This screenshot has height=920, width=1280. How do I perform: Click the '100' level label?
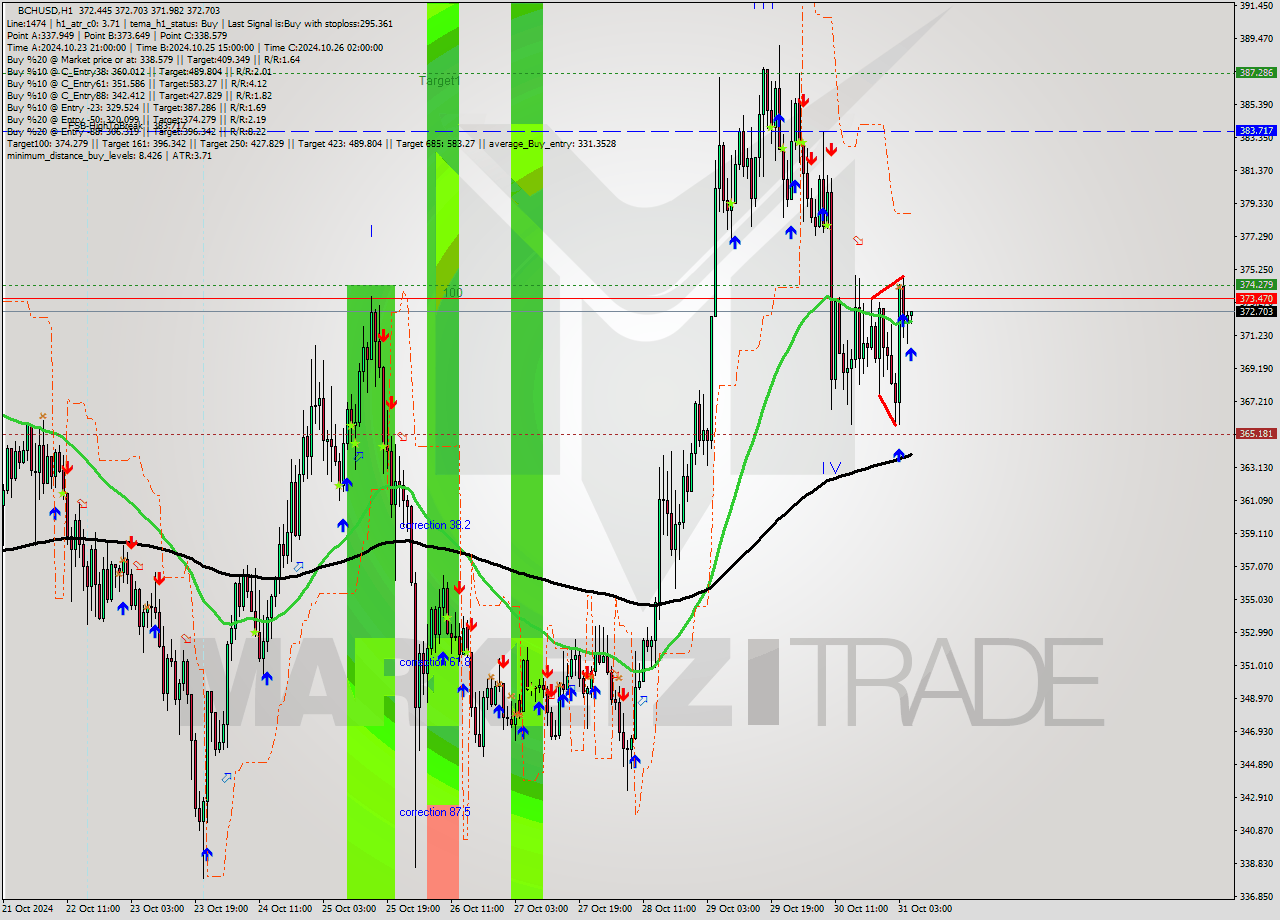tap(452, 292)
